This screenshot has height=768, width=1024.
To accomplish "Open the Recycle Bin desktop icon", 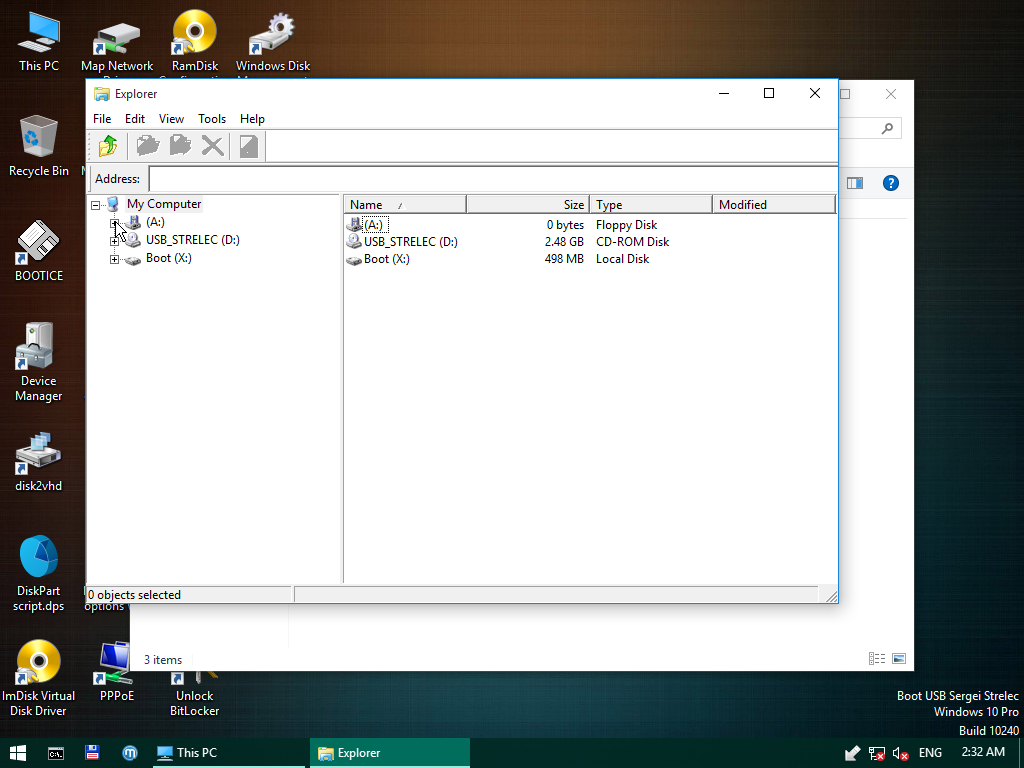I will click(39, 146).
